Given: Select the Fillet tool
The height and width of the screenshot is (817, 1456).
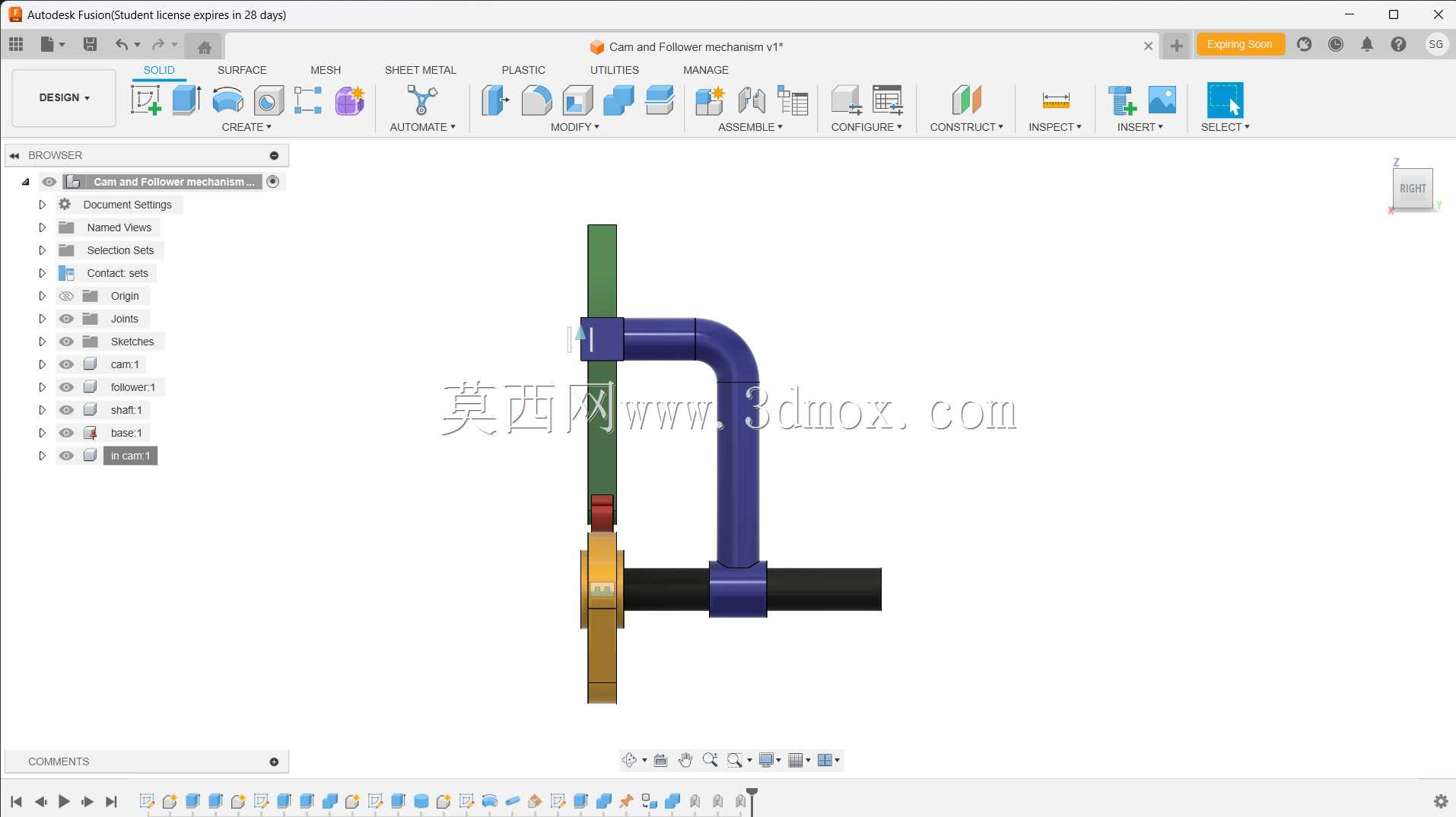Looking at the screenshot, I should tap(536, 100).
